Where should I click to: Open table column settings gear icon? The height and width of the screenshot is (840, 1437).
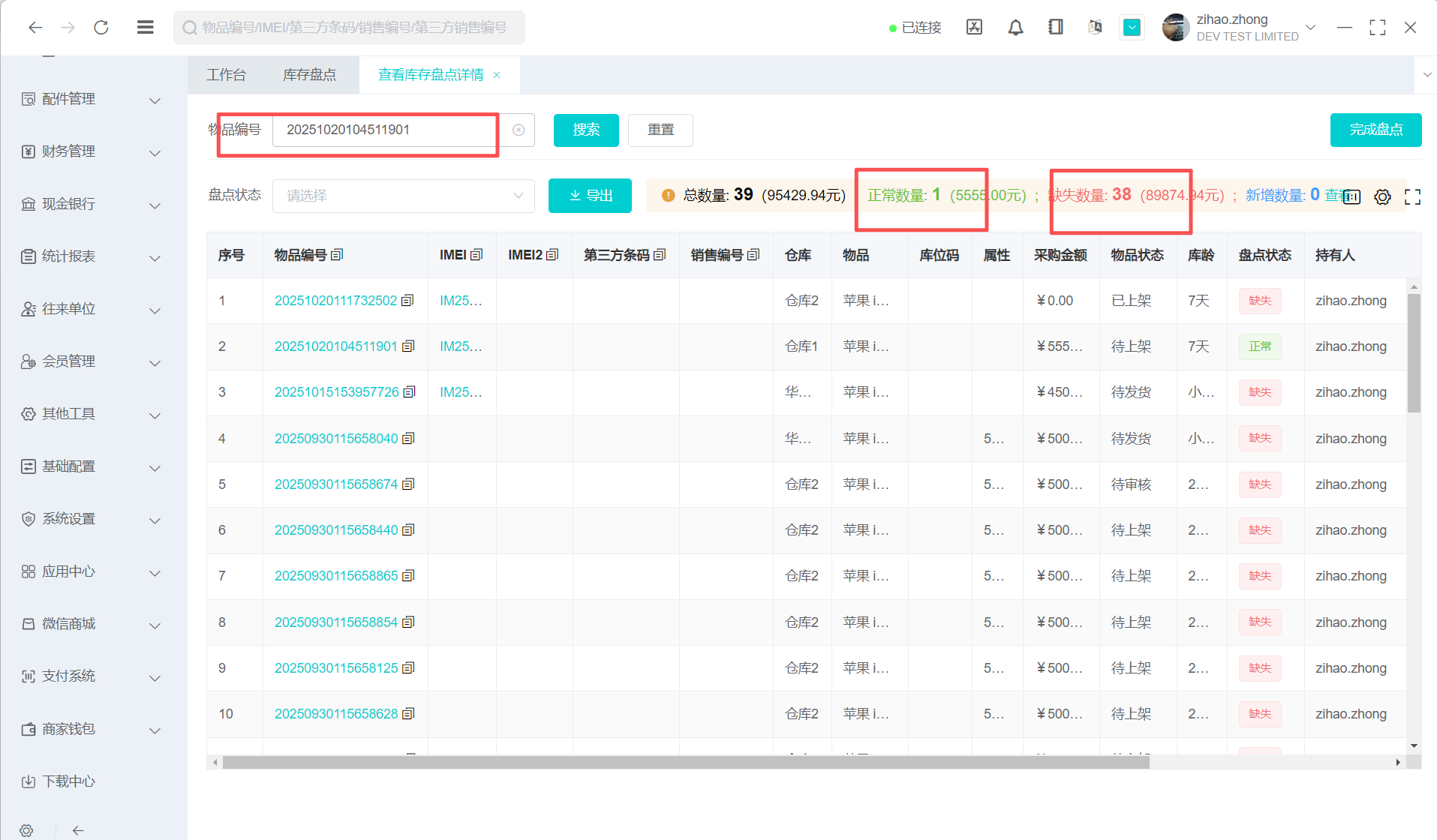pos(1382,196)
